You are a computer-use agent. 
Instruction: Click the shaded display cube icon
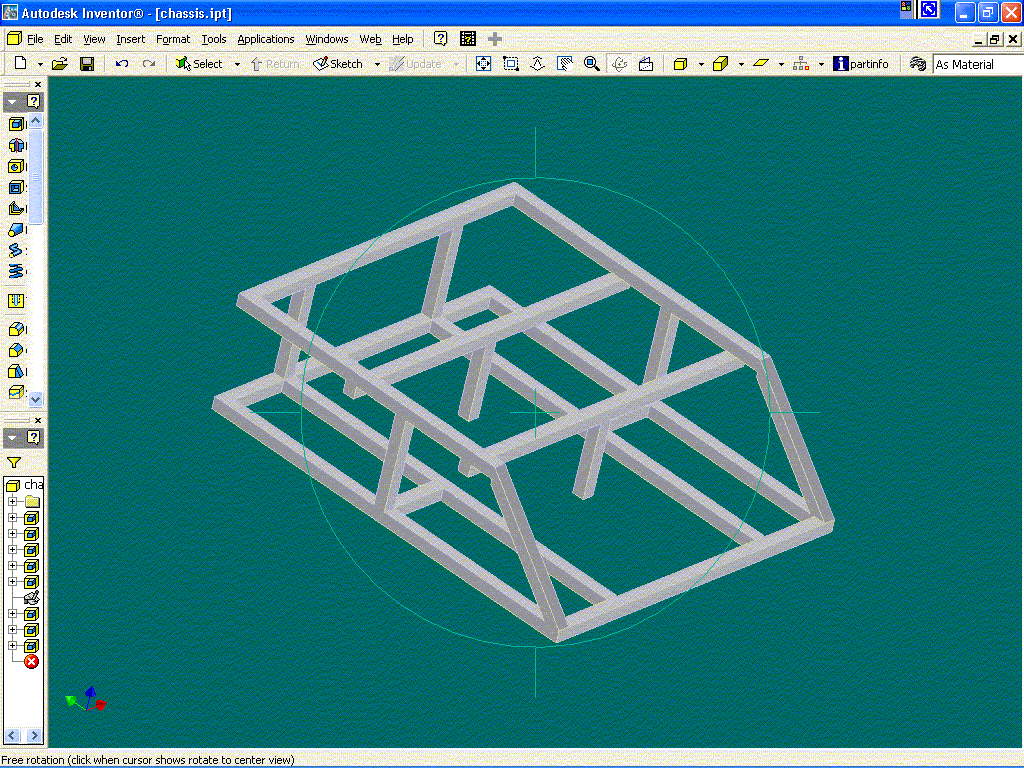680,64
